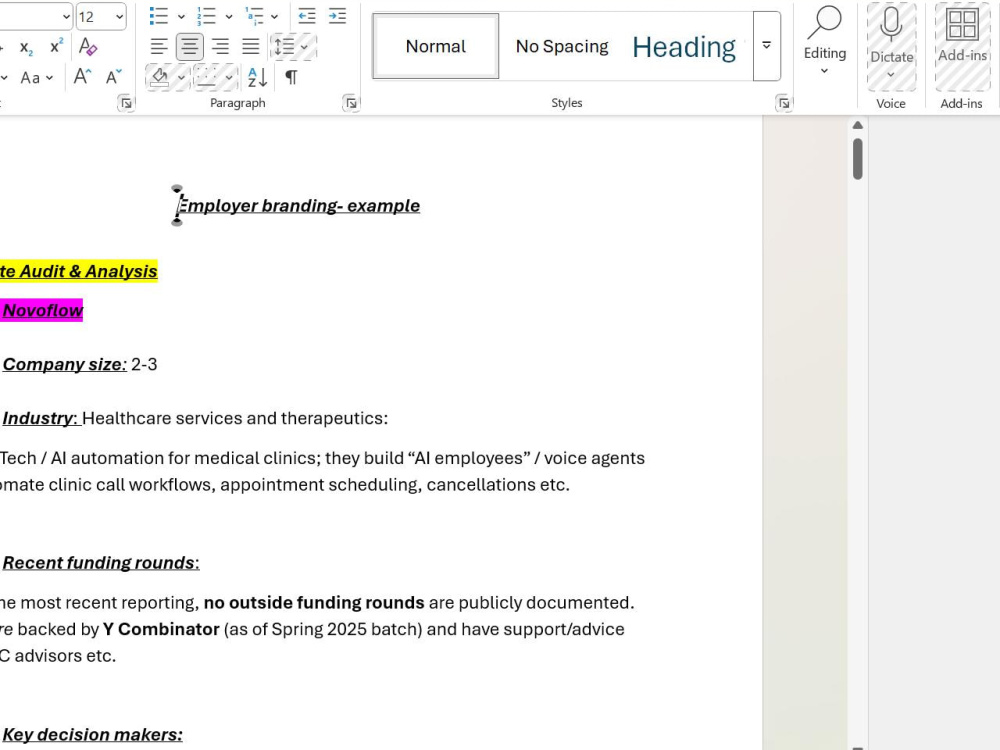This screenshot has height=750, width=1000.
Task: Open the Editing menu
Action: [x=825, y=41]
